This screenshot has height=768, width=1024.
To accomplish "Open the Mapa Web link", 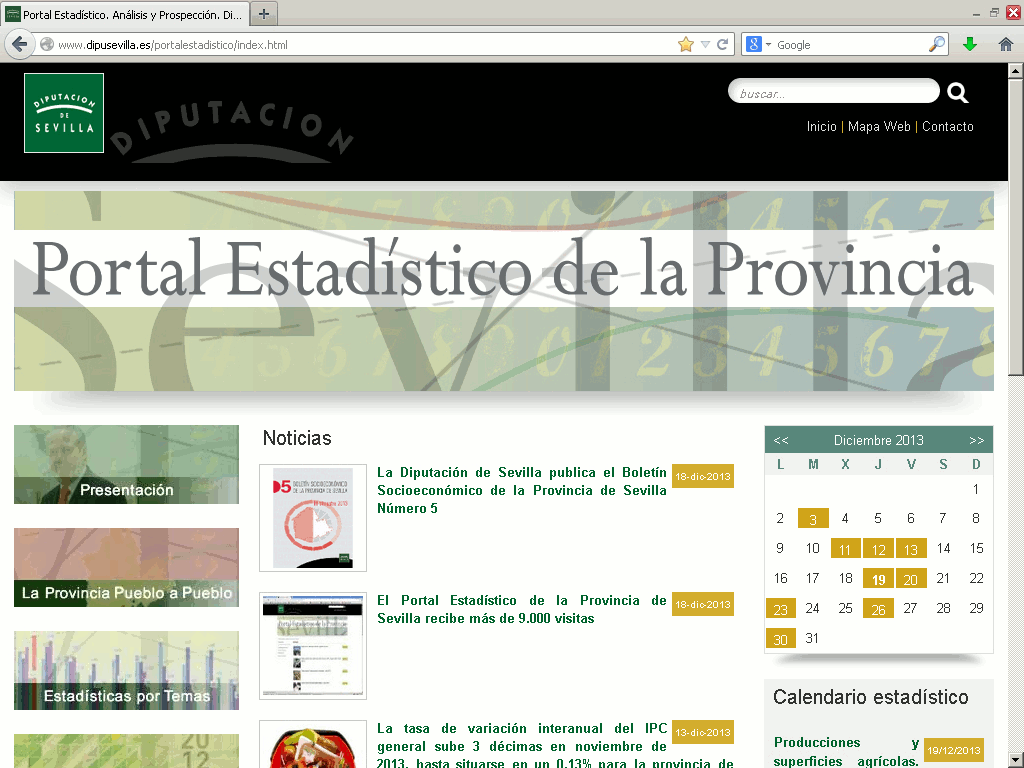I will click(x=879, y=127).
